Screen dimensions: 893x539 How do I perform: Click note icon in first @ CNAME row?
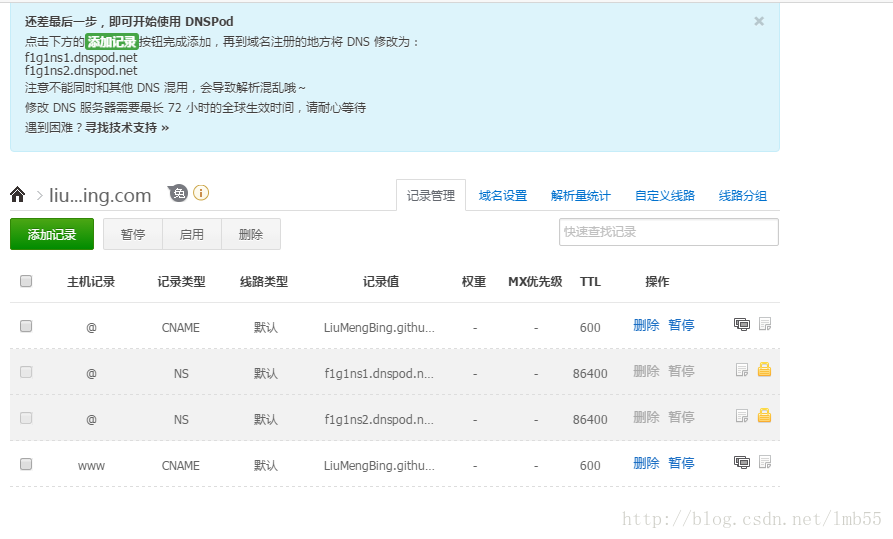(765, 324)
